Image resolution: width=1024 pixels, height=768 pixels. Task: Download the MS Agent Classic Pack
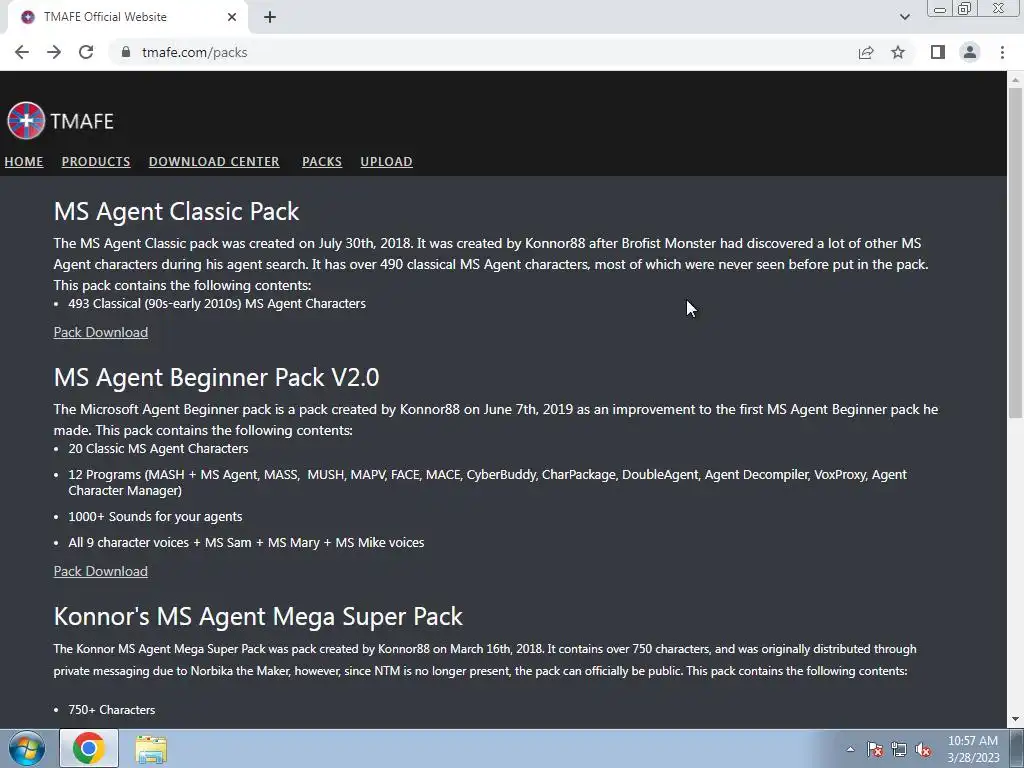(101, 332)
